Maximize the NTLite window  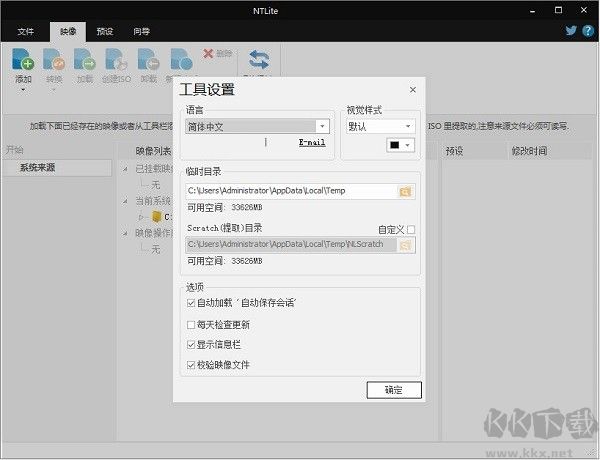pyautogui.click(x=558, y=10)
